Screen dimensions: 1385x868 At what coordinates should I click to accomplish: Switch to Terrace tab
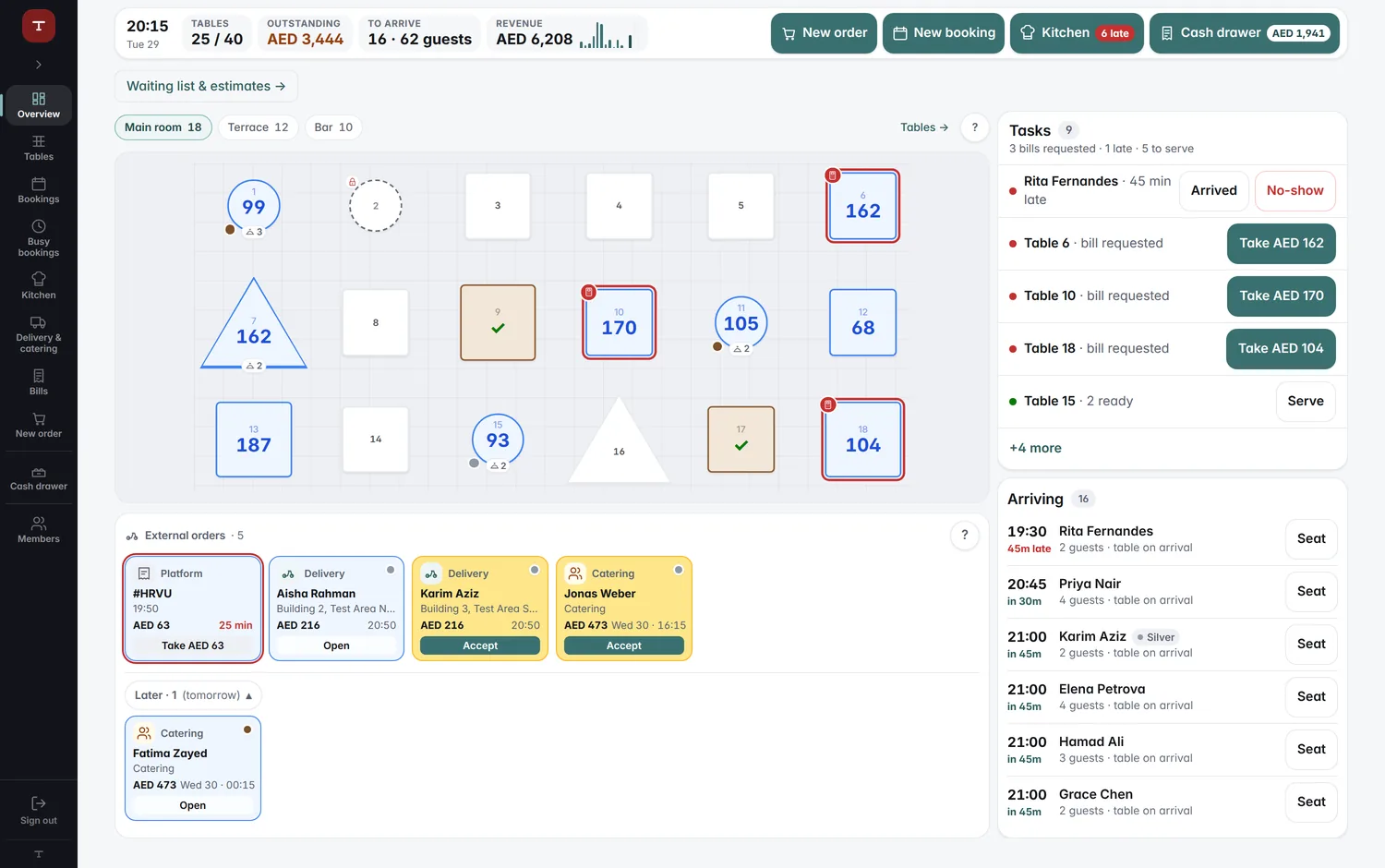pyautogui.click(x=258, y=127)
